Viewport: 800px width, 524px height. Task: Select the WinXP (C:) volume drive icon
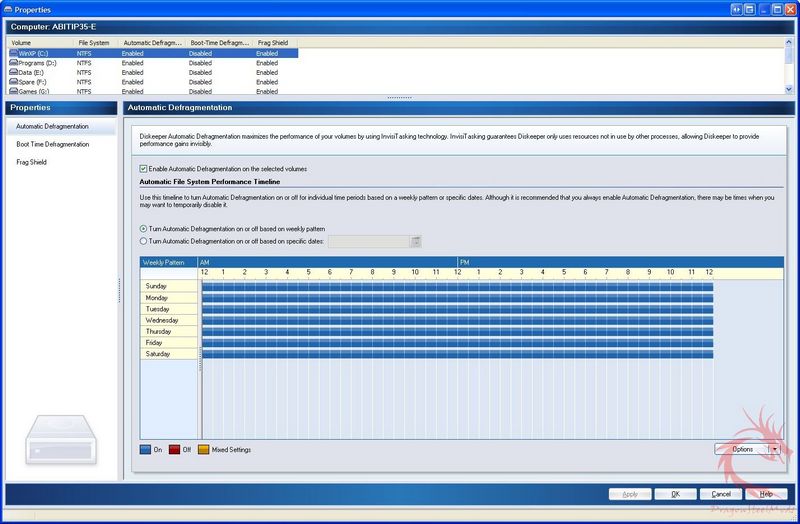point(12,53)
